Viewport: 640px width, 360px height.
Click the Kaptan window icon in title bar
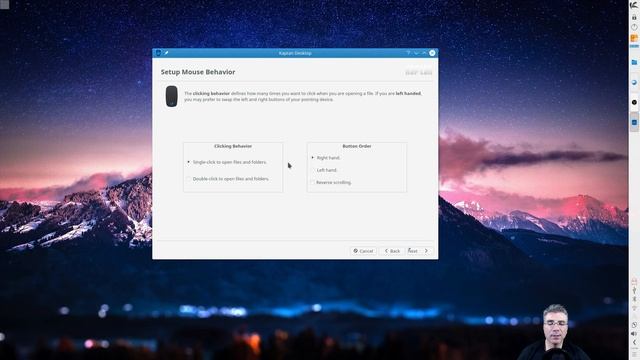point(158,53)
